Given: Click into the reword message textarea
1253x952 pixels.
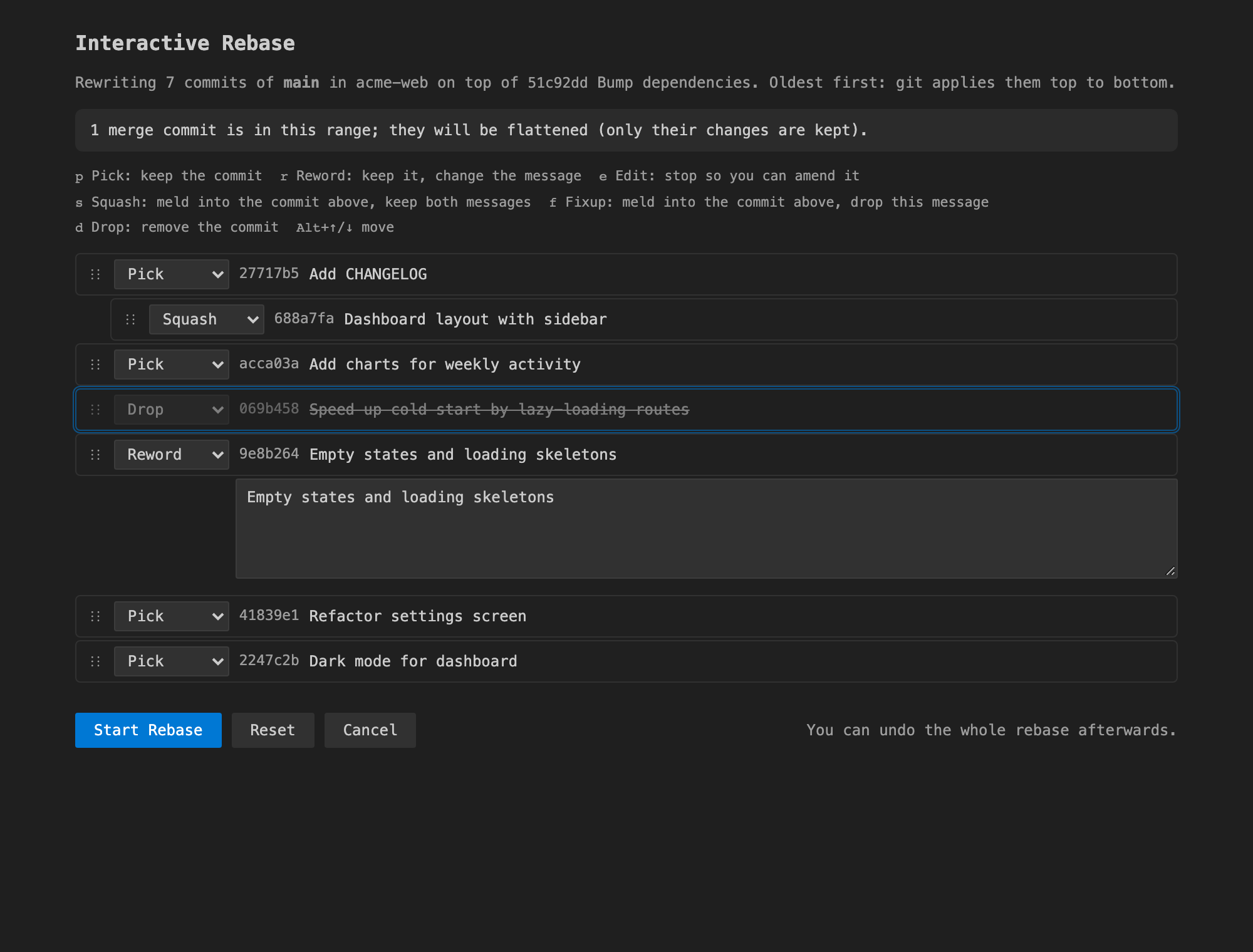Looking at the screenshot, I should click(707, 529).
